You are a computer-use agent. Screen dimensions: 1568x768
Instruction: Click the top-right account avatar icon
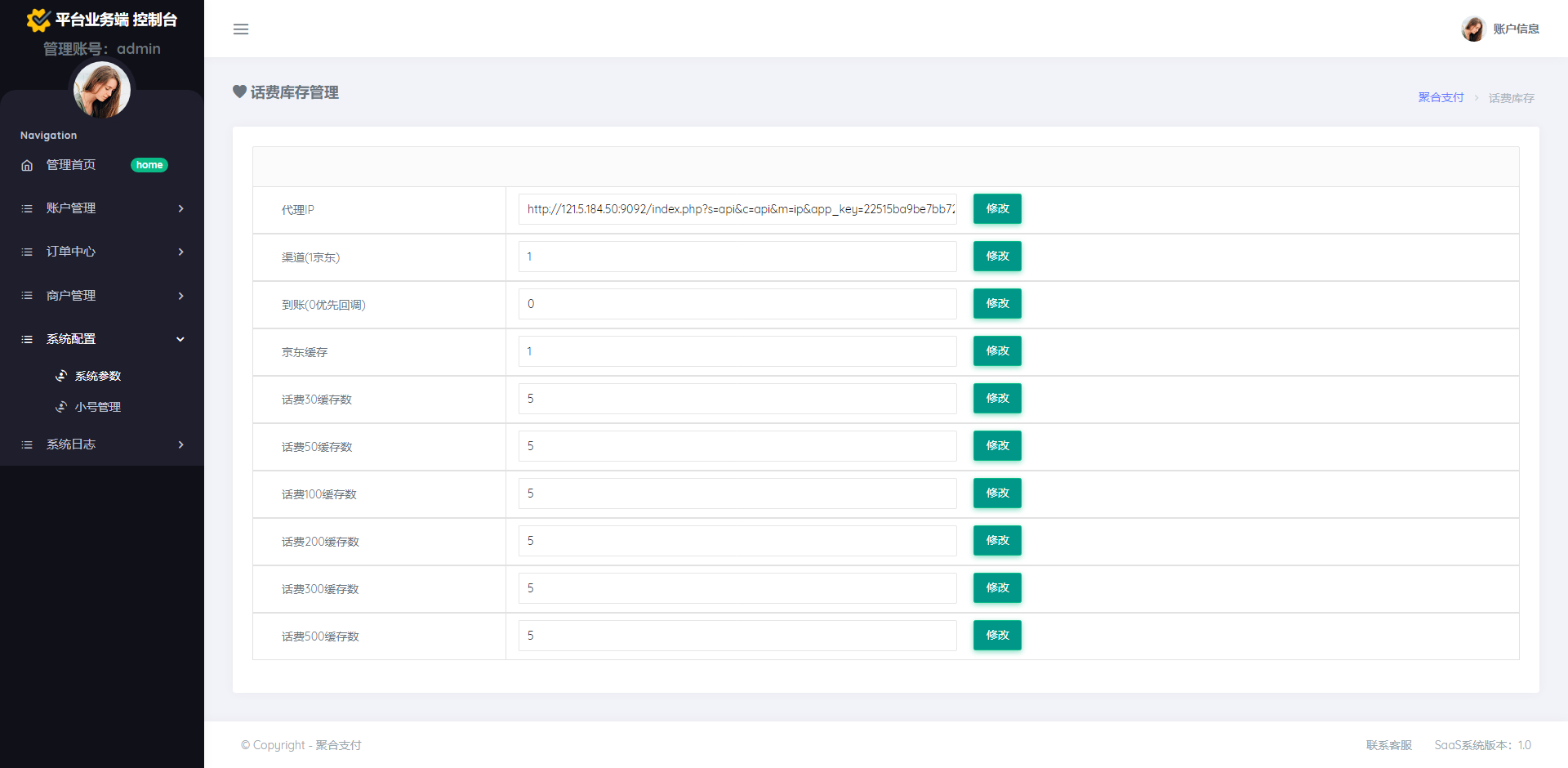point(1472,29)
